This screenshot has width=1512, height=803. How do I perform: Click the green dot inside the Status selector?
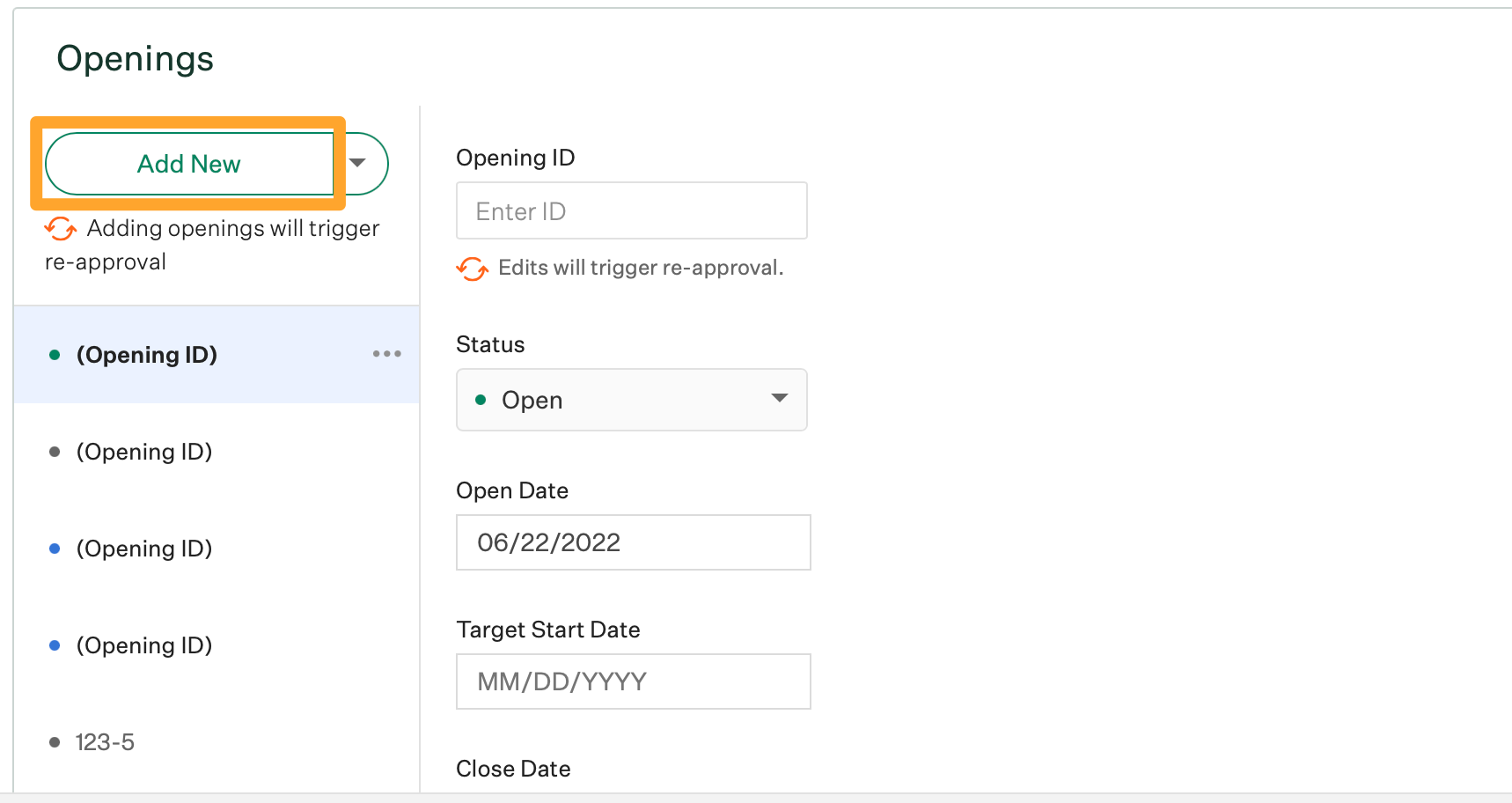(481, 400)
